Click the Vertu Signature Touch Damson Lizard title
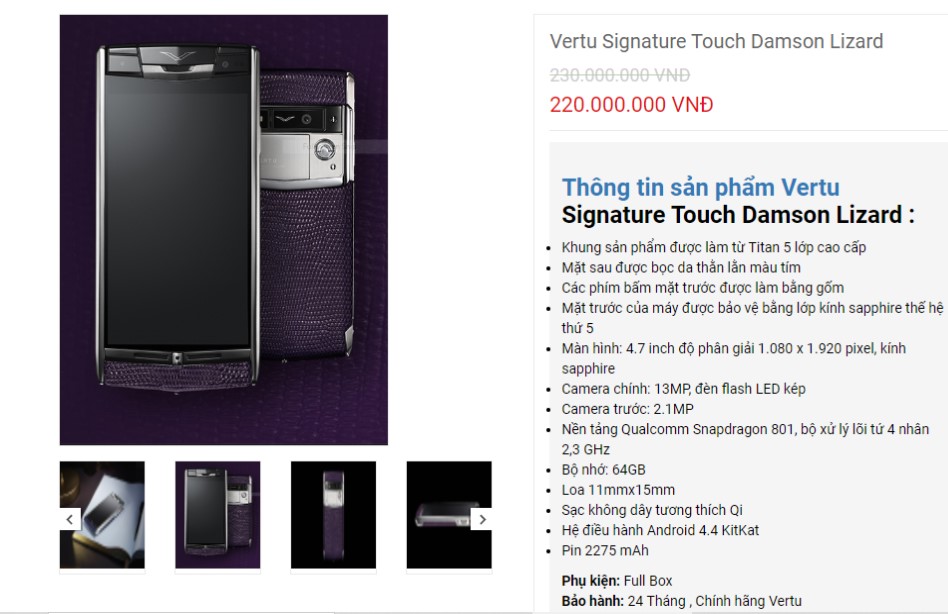 click(716, 41)
